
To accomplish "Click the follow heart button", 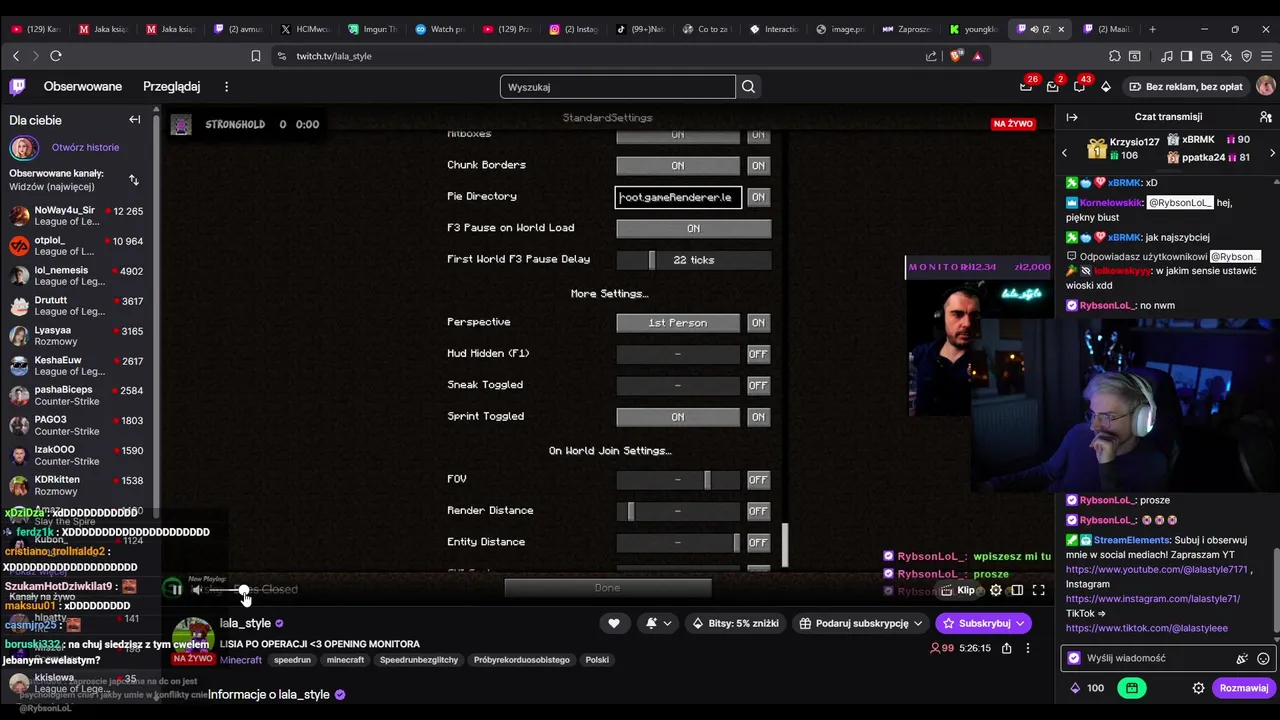I will pos(614,623).
